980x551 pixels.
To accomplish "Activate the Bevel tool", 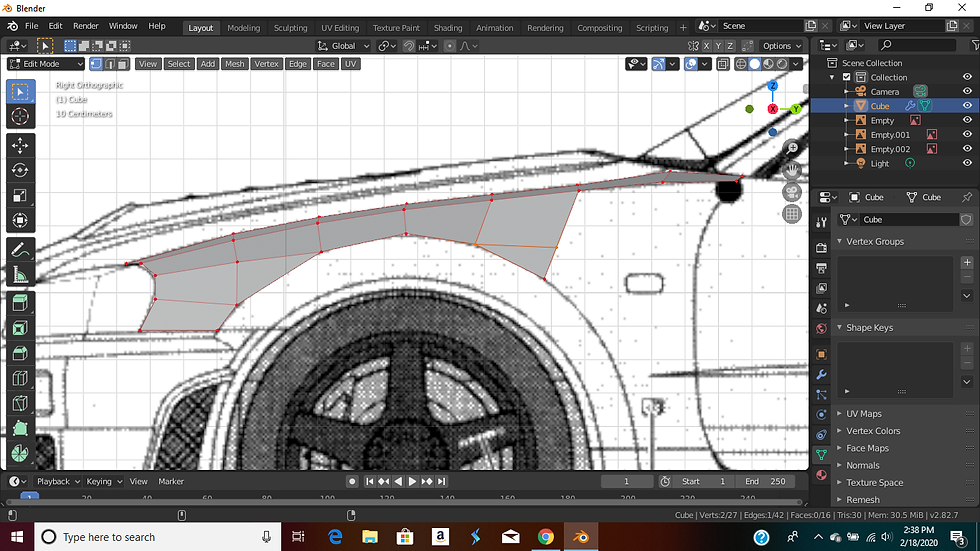I will pos(20,354).
